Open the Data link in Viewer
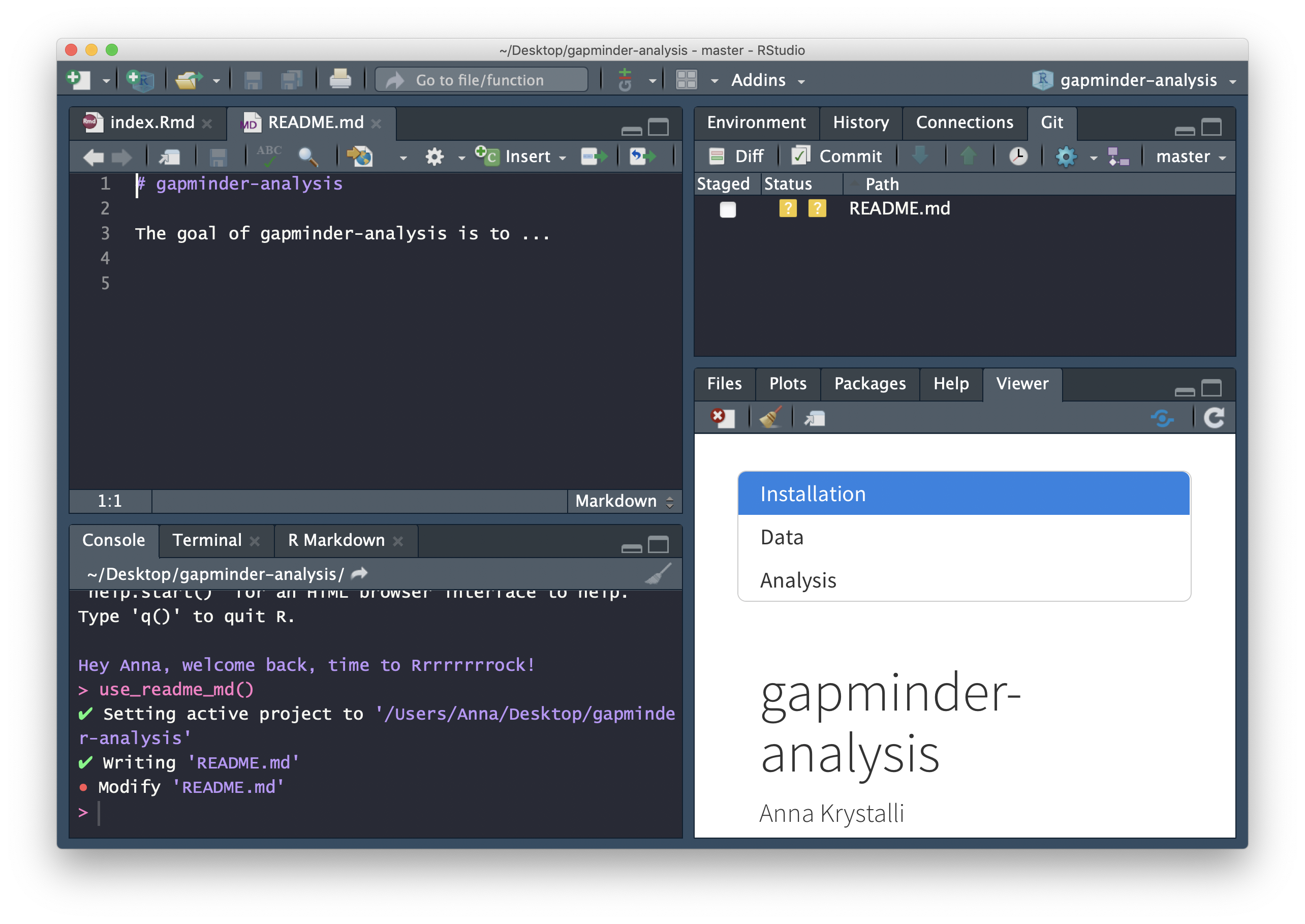Screen dimensions: 1305x924 coord(964,537)
